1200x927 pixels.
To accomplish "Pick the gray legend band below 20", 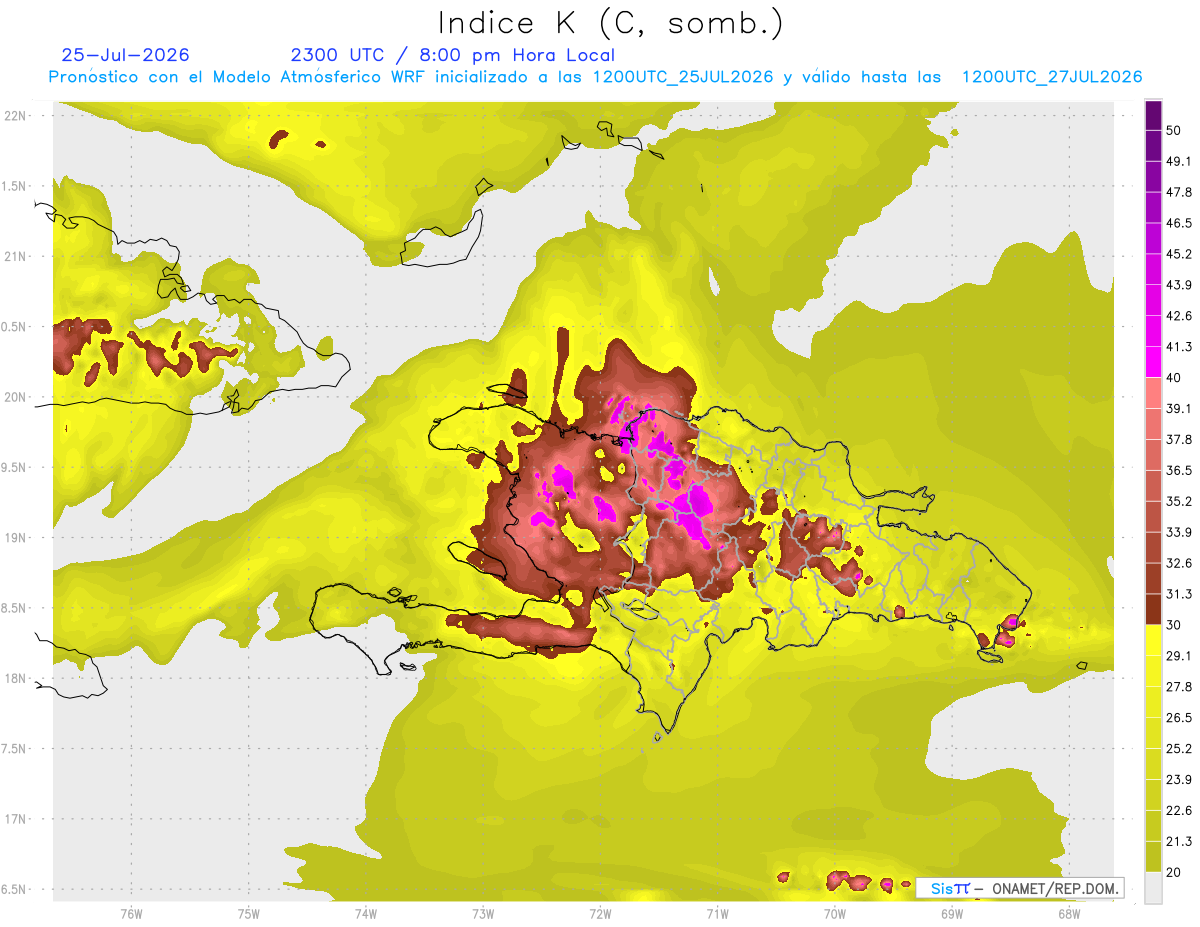I will click(1153, 888).
